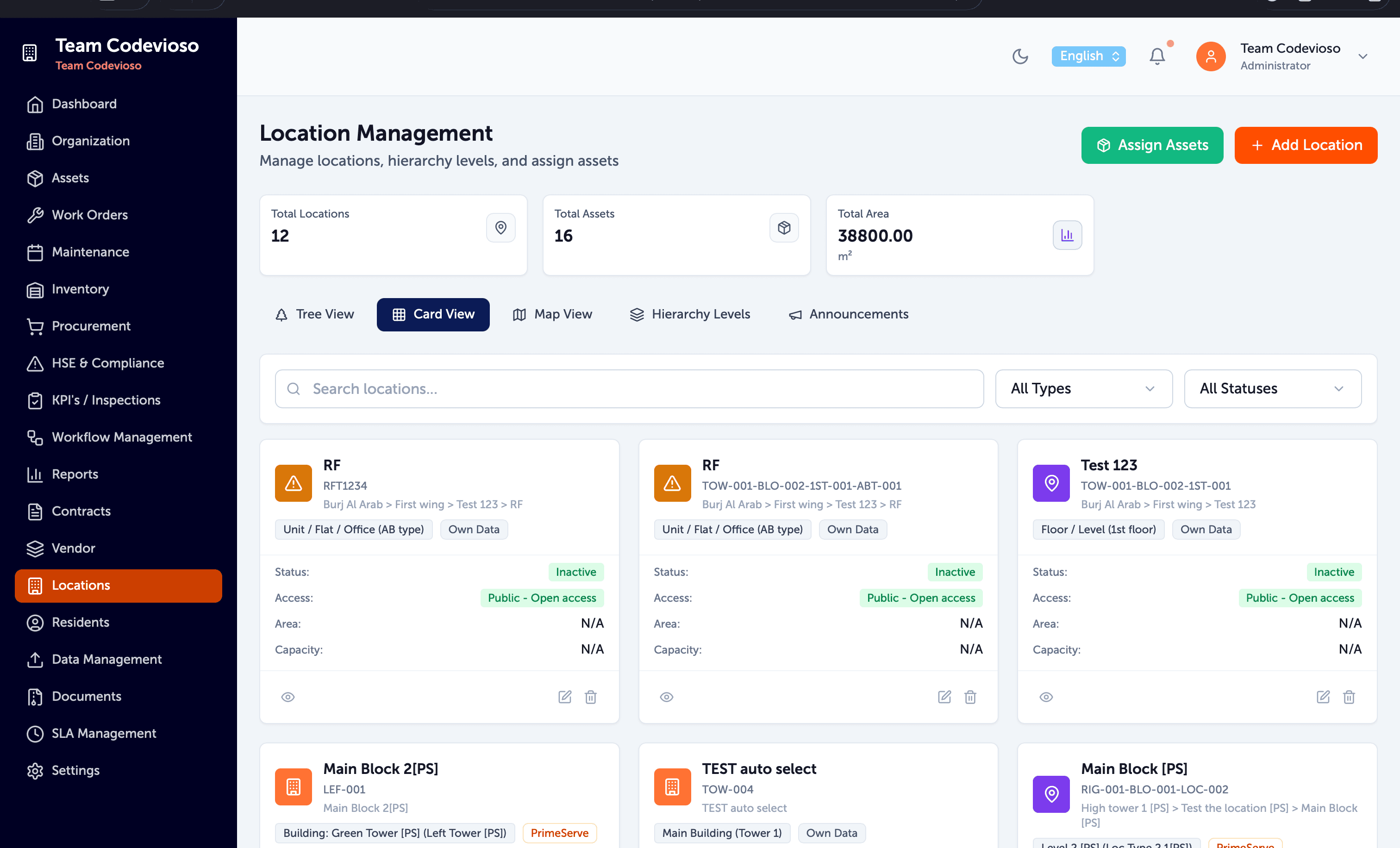Screen dimensions: 1400x848
Task: Click the Main Block 2[PS] building icon
Action: coord(293,787)
